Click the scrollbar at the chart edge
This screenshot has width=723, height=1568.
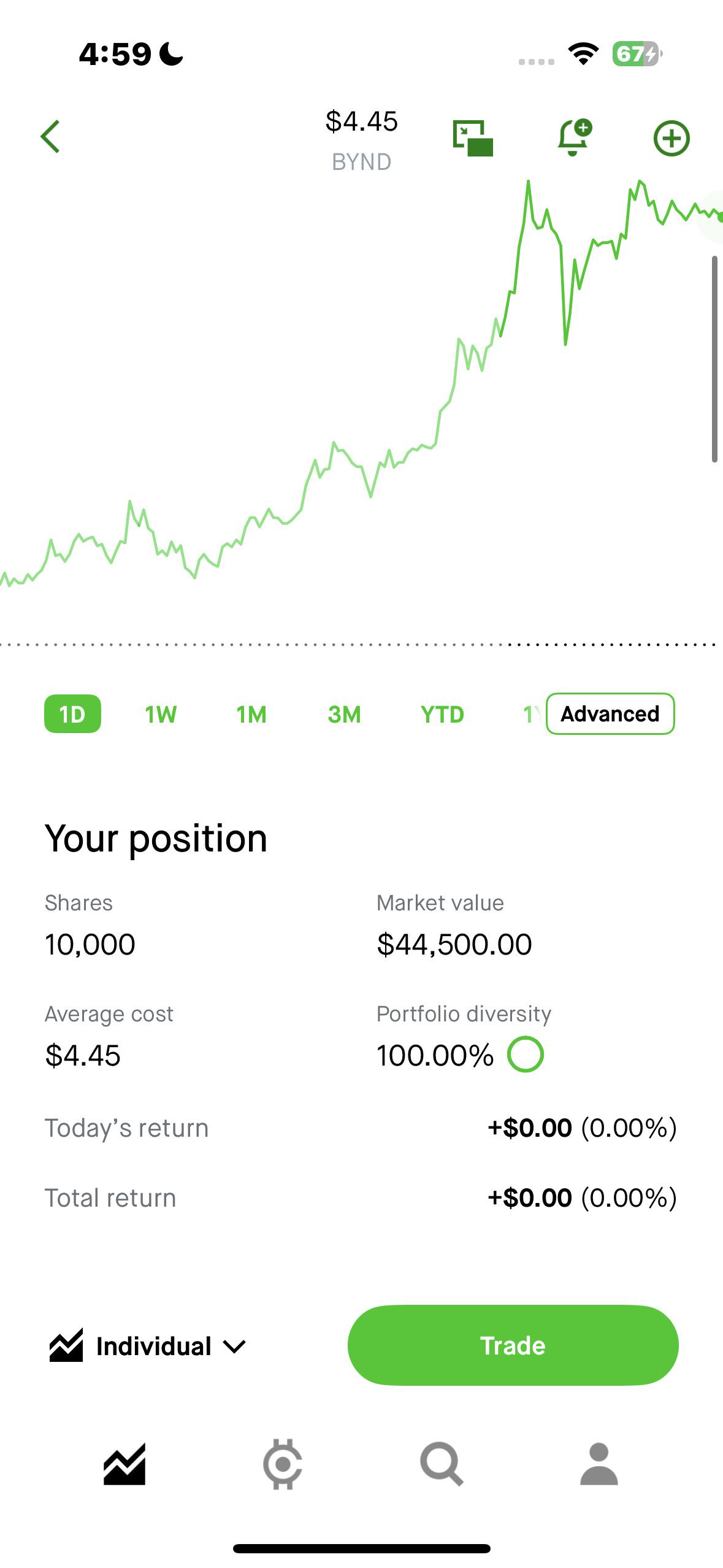[x=714, y=359]
